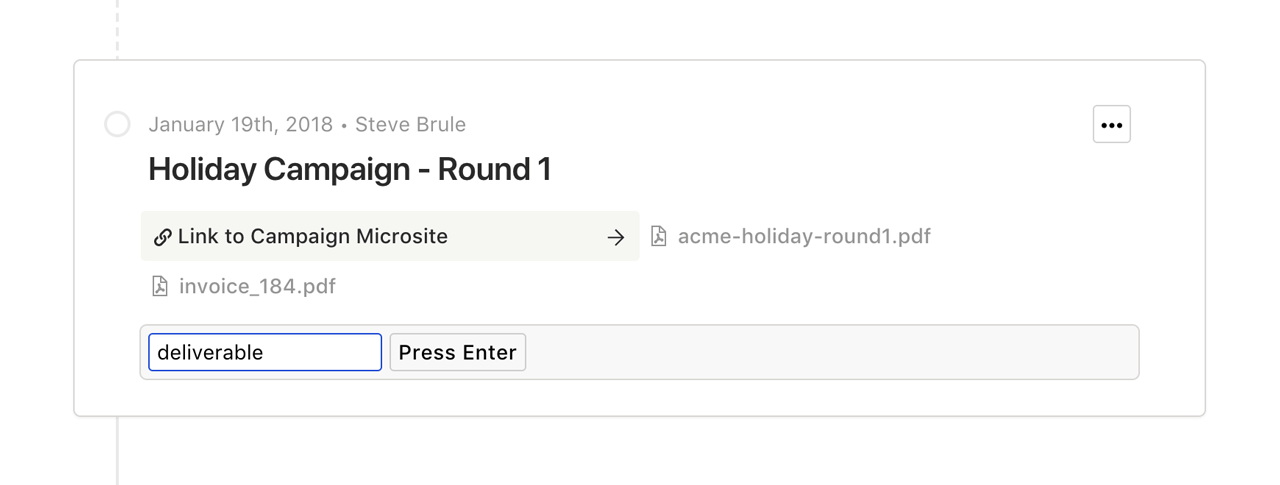Focus the input field containing "deliverable"
Image resolution: width=1280 pixels, height=485 pixels.
pos(265,352)
